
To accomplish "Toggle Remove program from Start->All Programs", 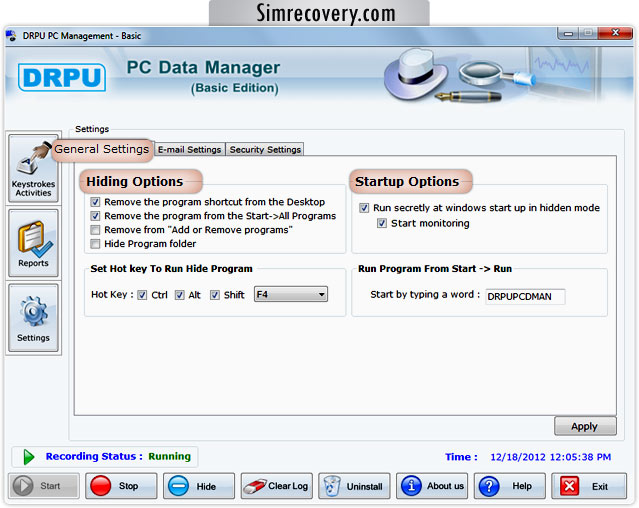I will (x=95, y=216).
